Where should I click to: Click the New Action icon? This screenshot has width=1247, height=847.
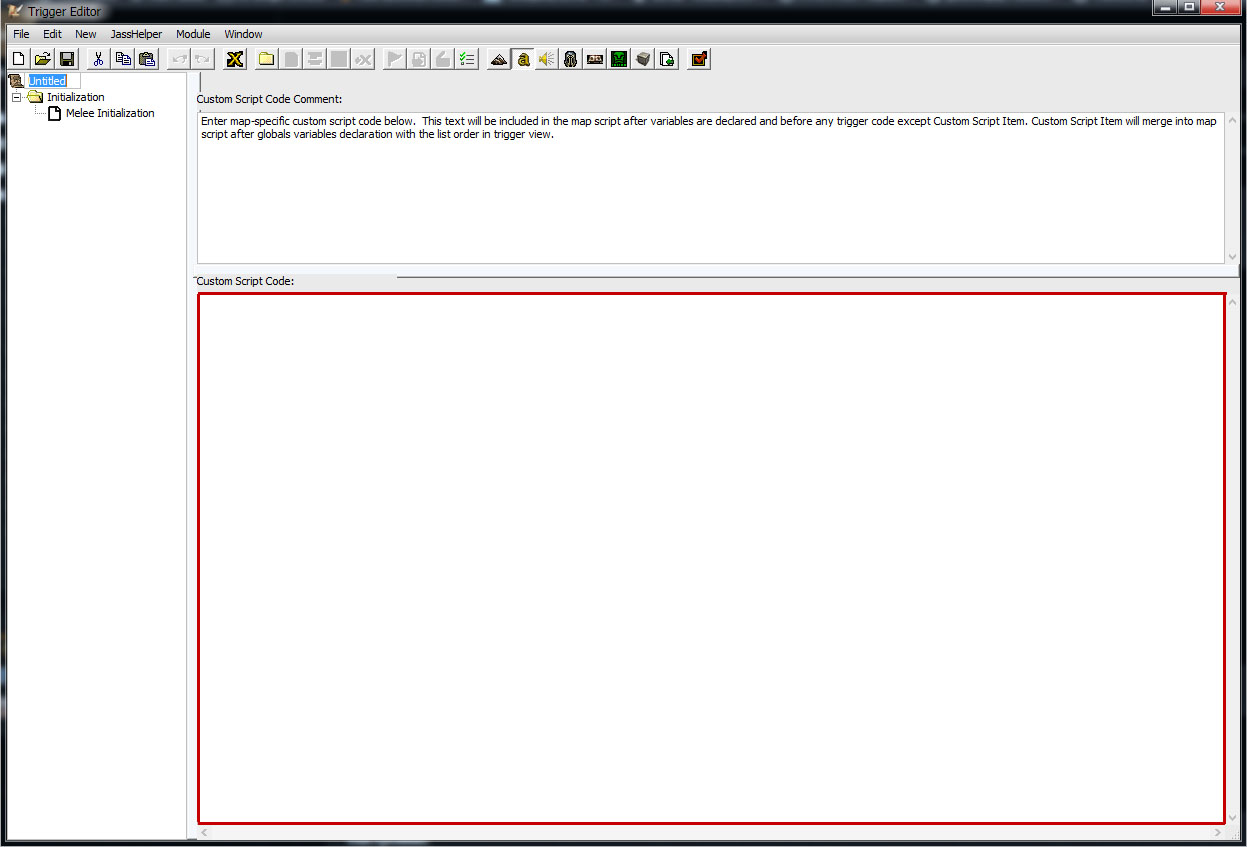443,59
